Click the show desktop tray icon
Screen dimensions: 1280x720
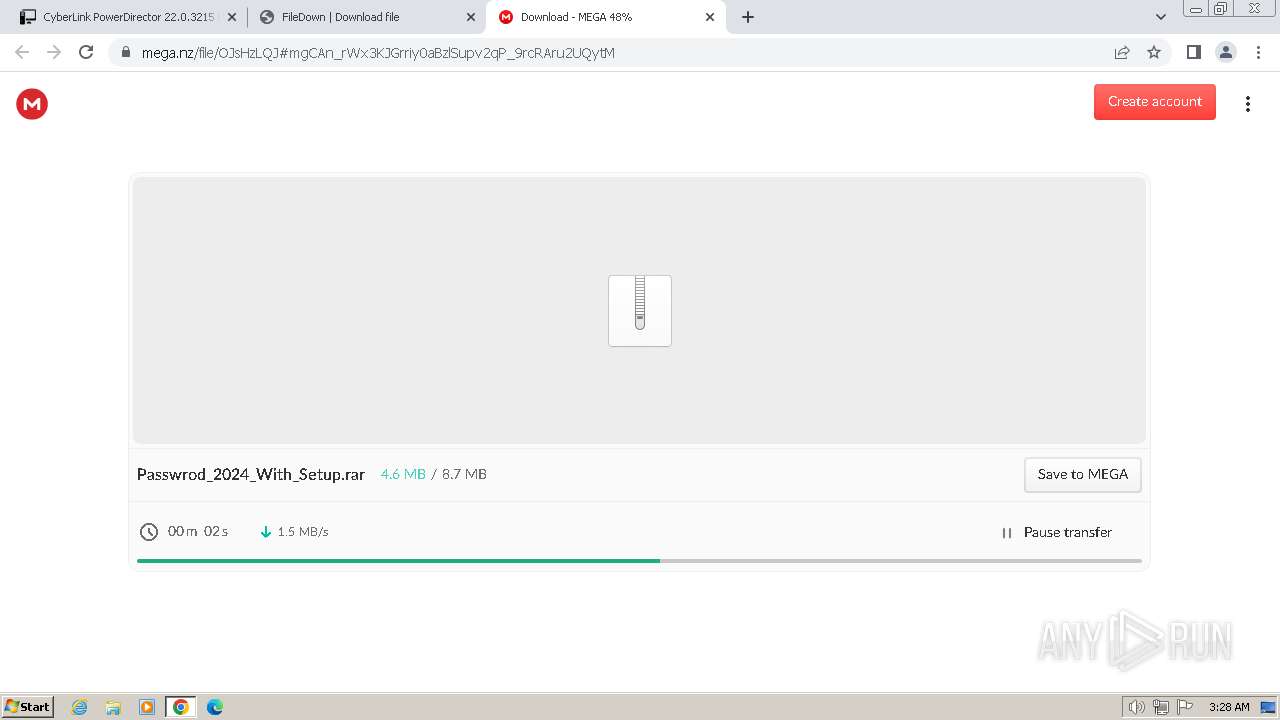coord(1268,707)
